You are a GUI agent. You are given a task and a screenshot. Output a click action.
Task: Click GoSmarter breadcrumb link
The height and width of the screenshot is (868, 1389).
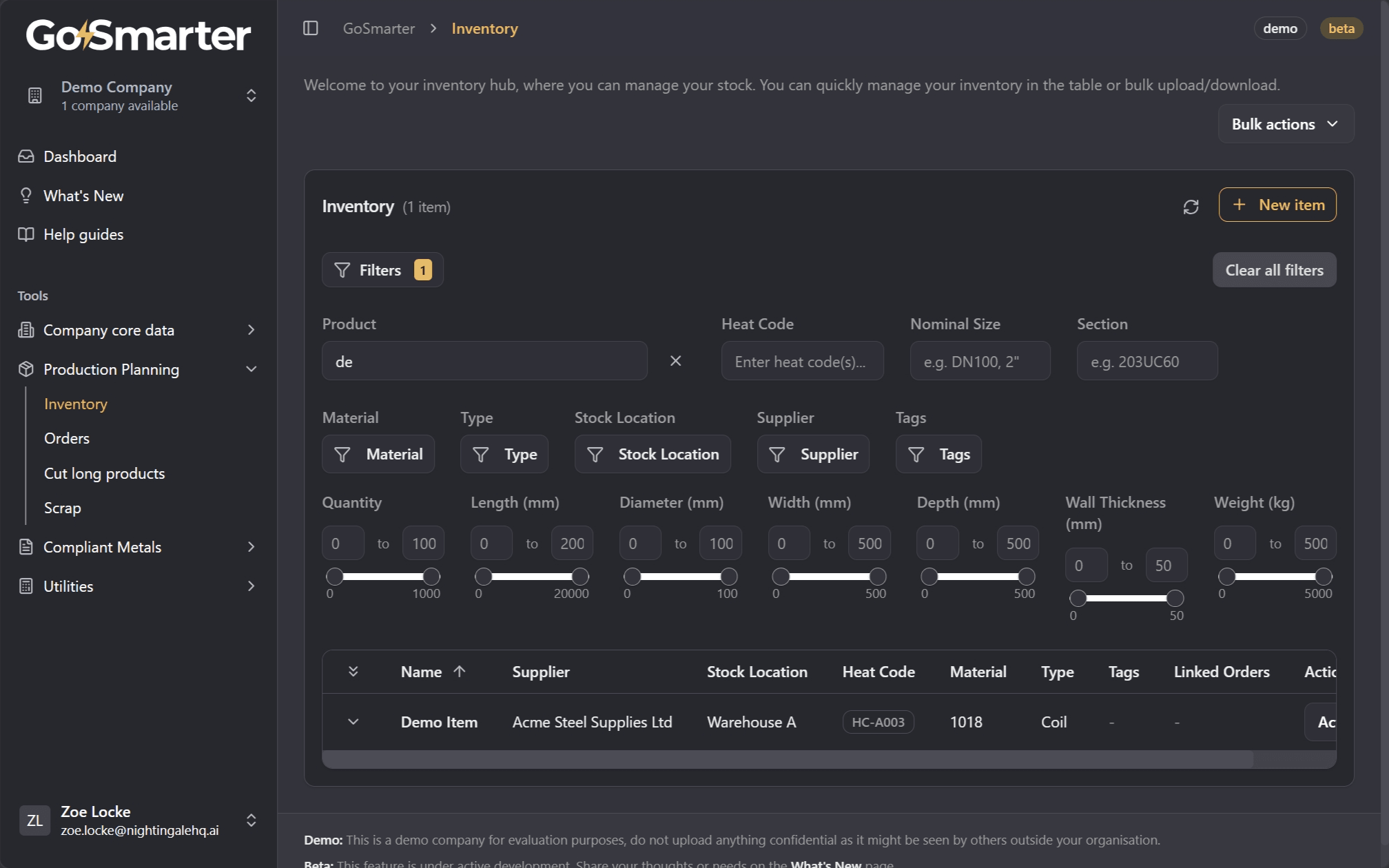(x=379, y=28)
